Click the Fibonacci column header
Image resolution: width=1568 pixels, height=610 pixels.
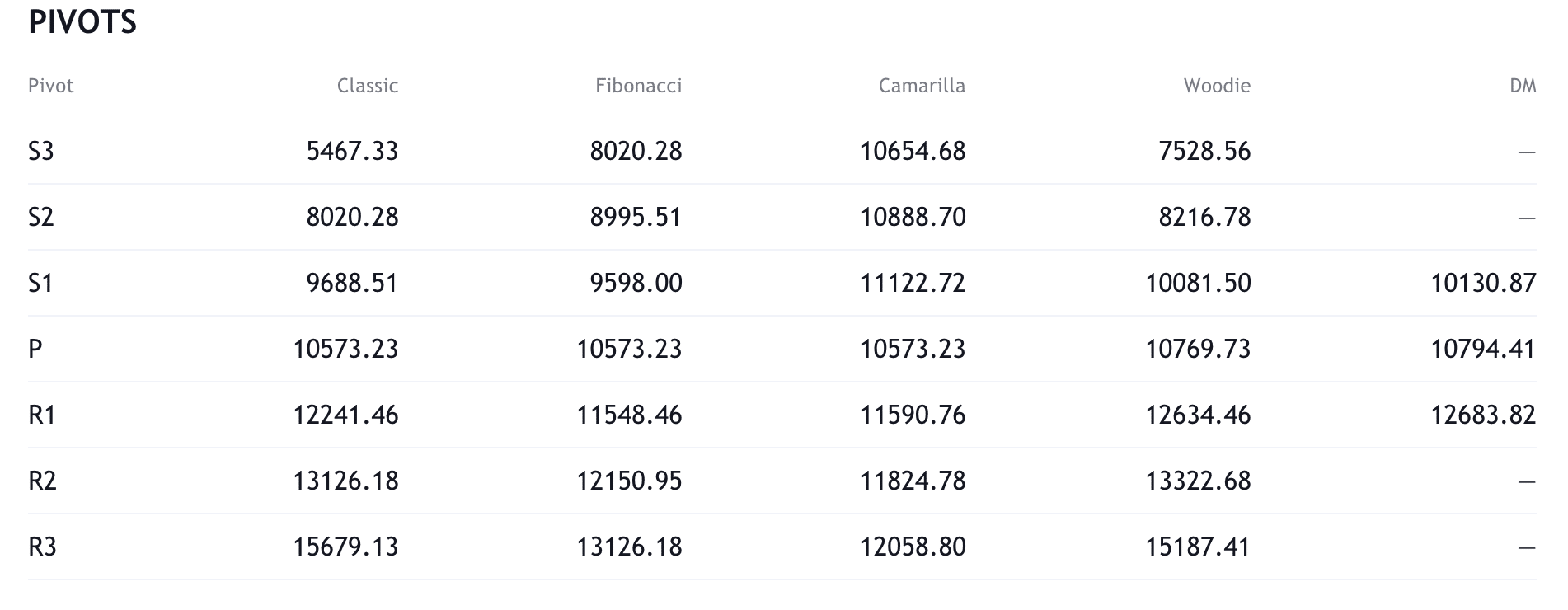(x=639, y=86)
